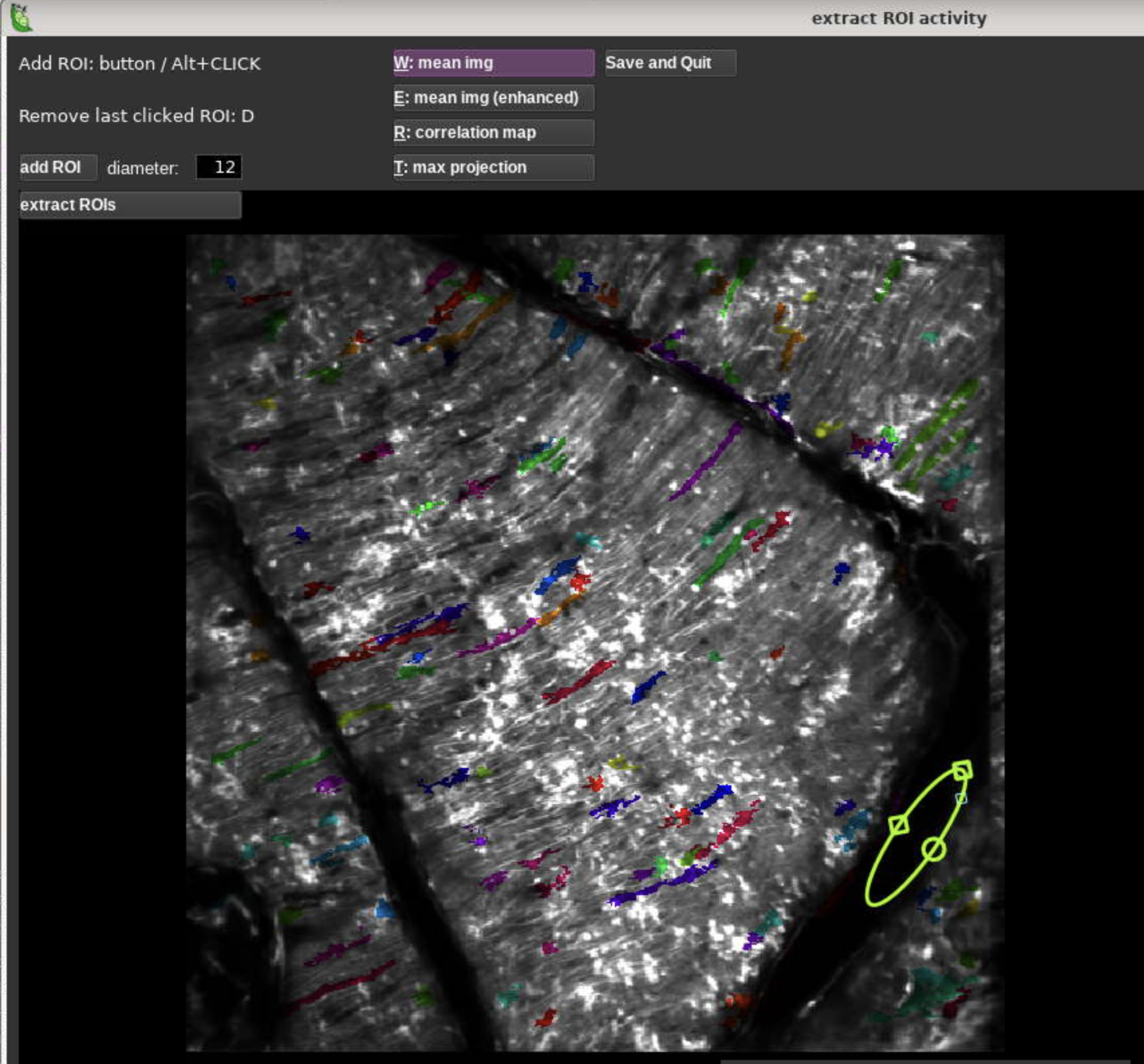Click the left diamond handle of yellow ellipse
The height and width of the screenshot is (1064, 1144).
tap(899, 825)
